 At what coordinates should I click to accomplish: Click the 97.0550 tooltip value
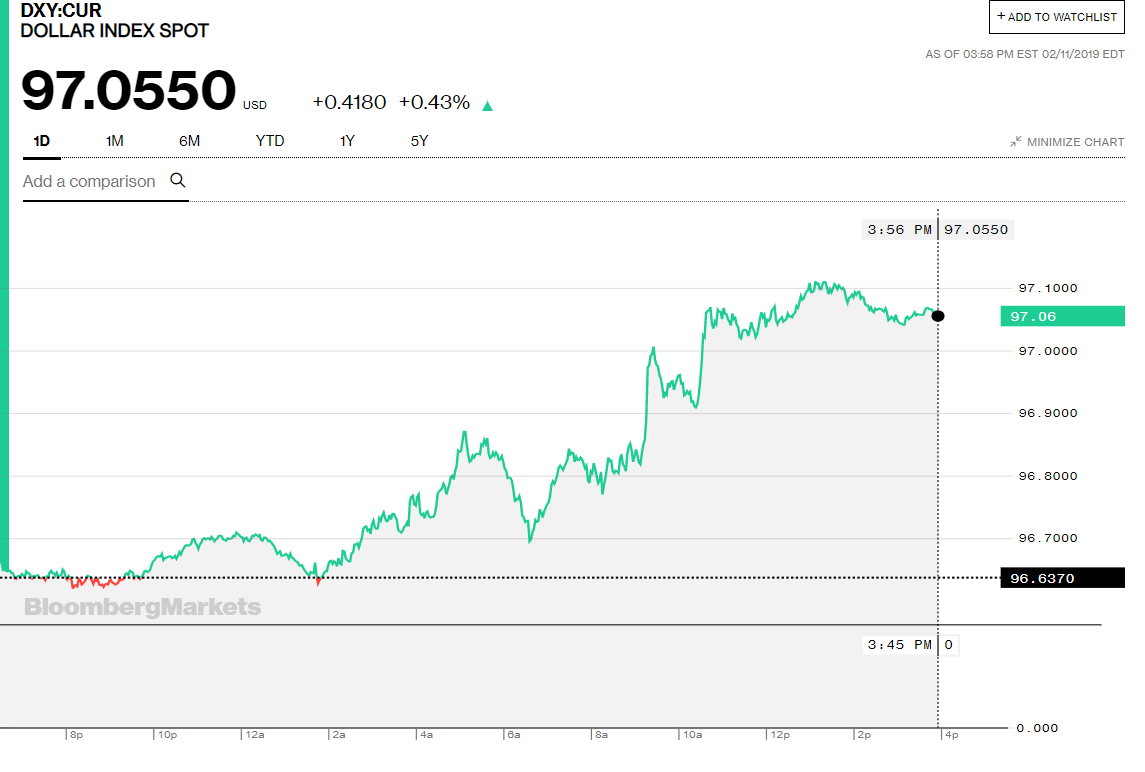point(976,229)
